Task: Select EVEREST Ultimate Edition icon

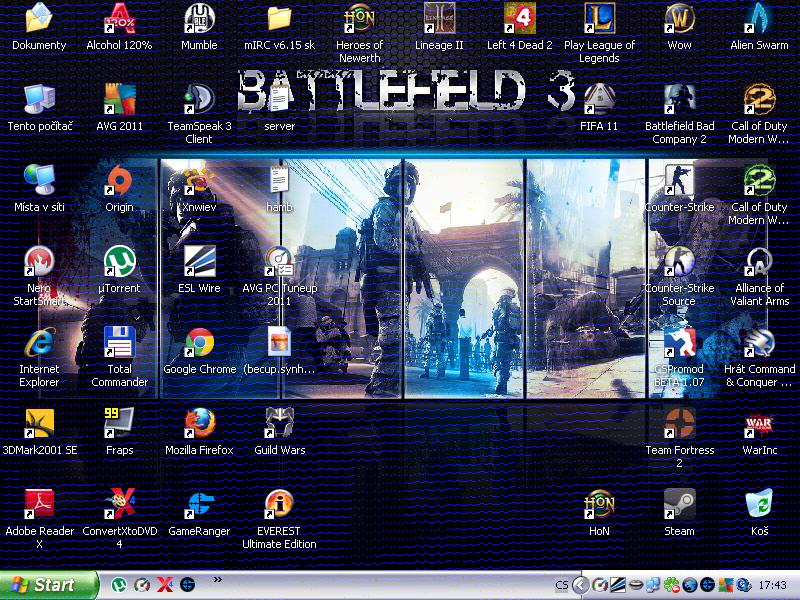Action: (x=279, y=504)
